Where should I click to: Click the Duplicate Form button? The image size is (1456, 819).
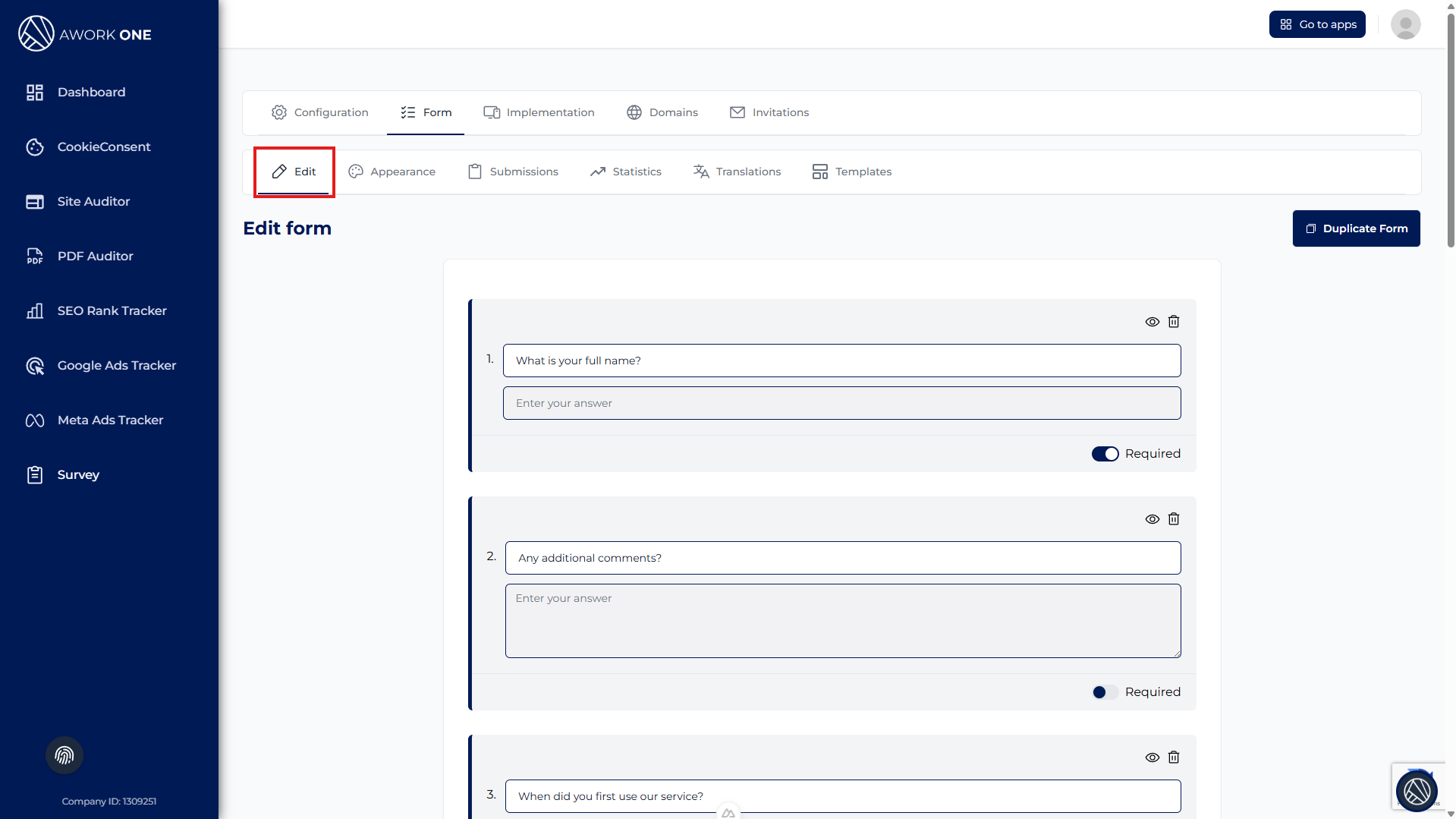(1356, 228)
